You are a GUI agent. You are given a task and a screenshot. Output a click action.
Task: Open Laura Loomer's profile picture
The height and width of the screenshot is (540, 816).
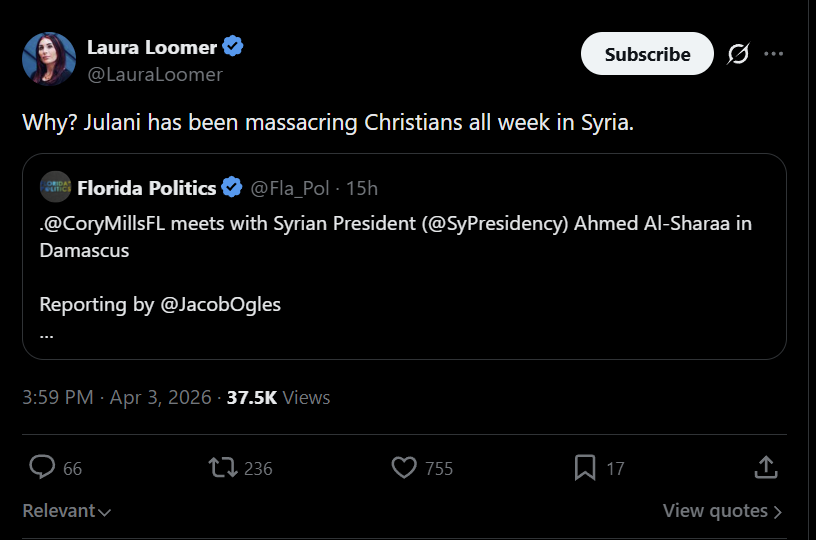(49, 59)
